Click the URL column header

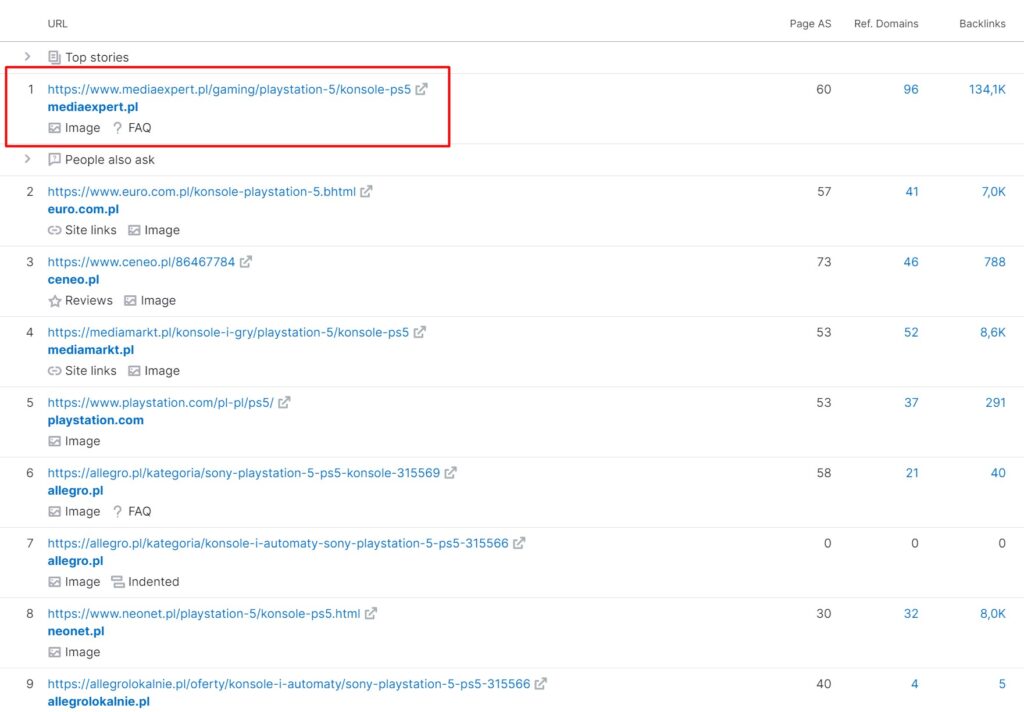(x=57, y=24)
